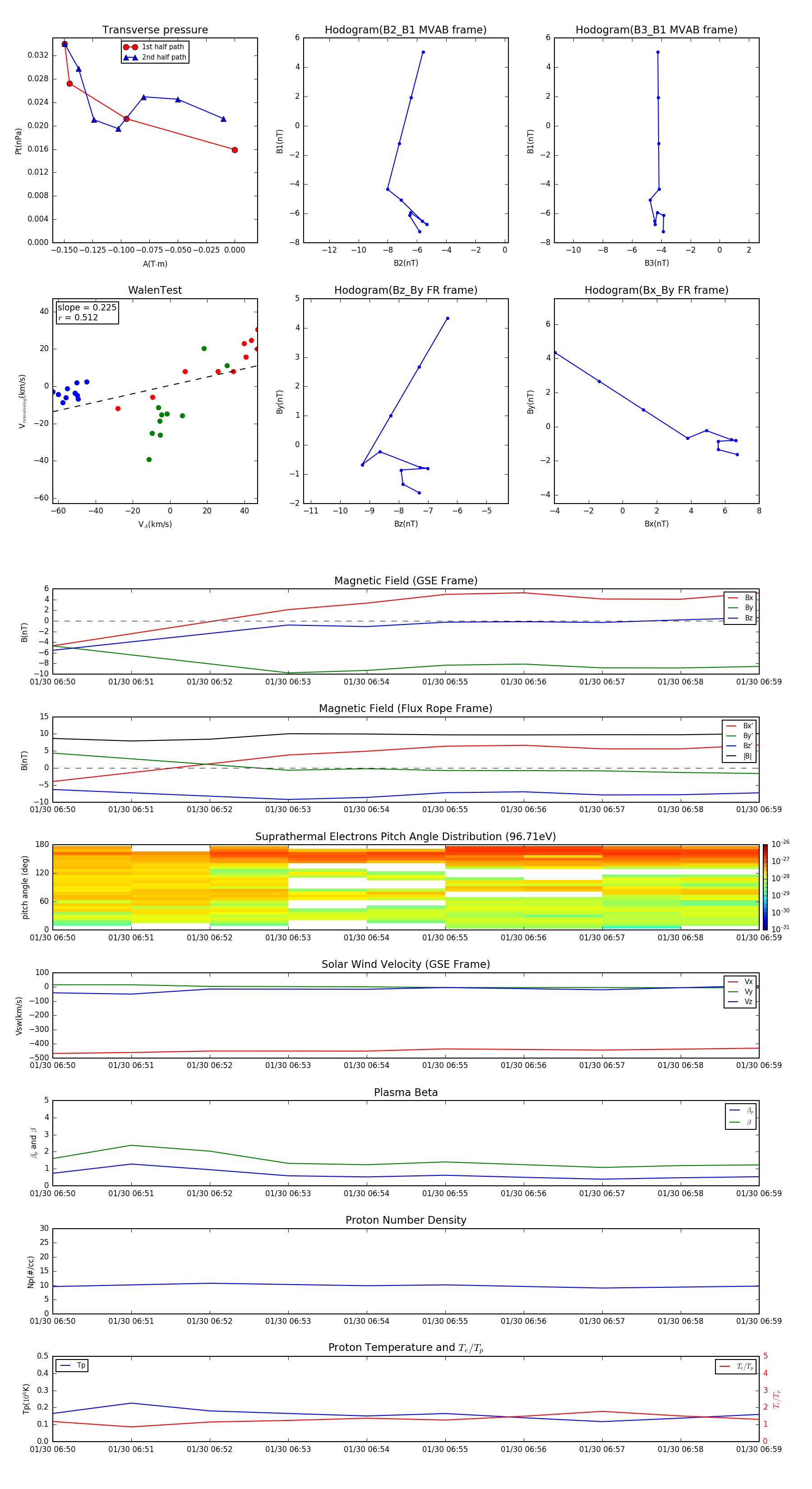Click the 10^-31 color scale label
The image size is (812, 1489).
click(x=780, y=929)
